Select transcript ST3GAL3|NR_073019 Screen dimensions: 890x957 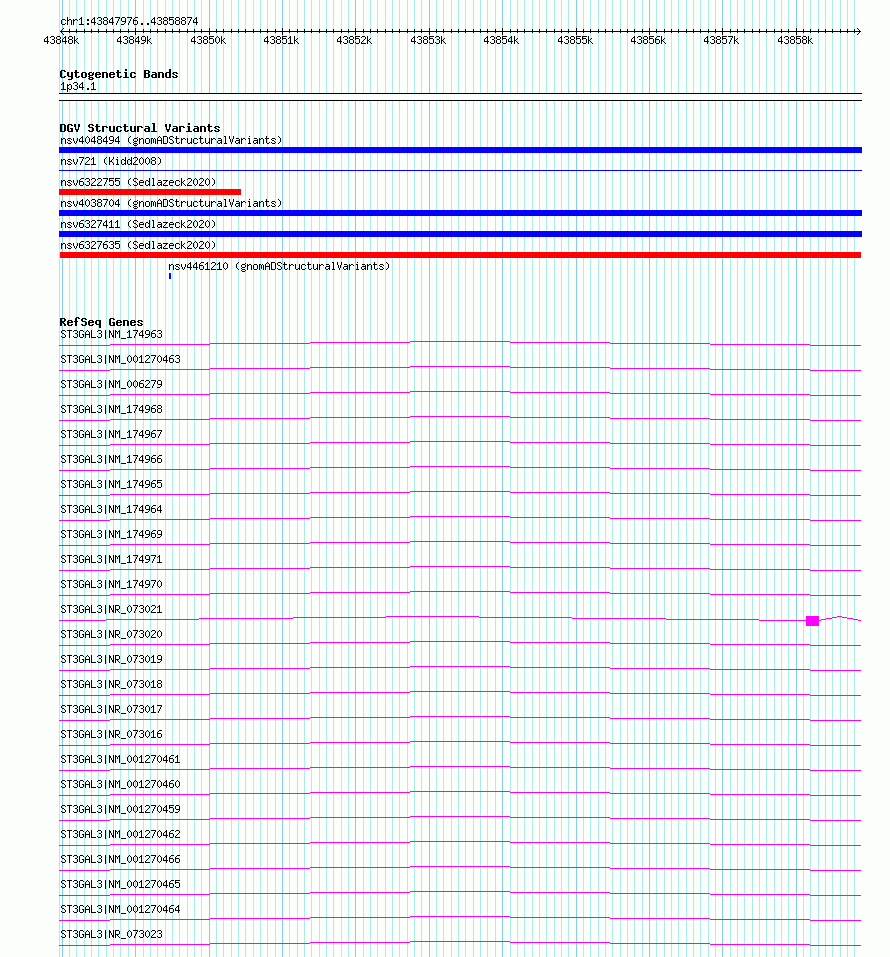point(112,660)
